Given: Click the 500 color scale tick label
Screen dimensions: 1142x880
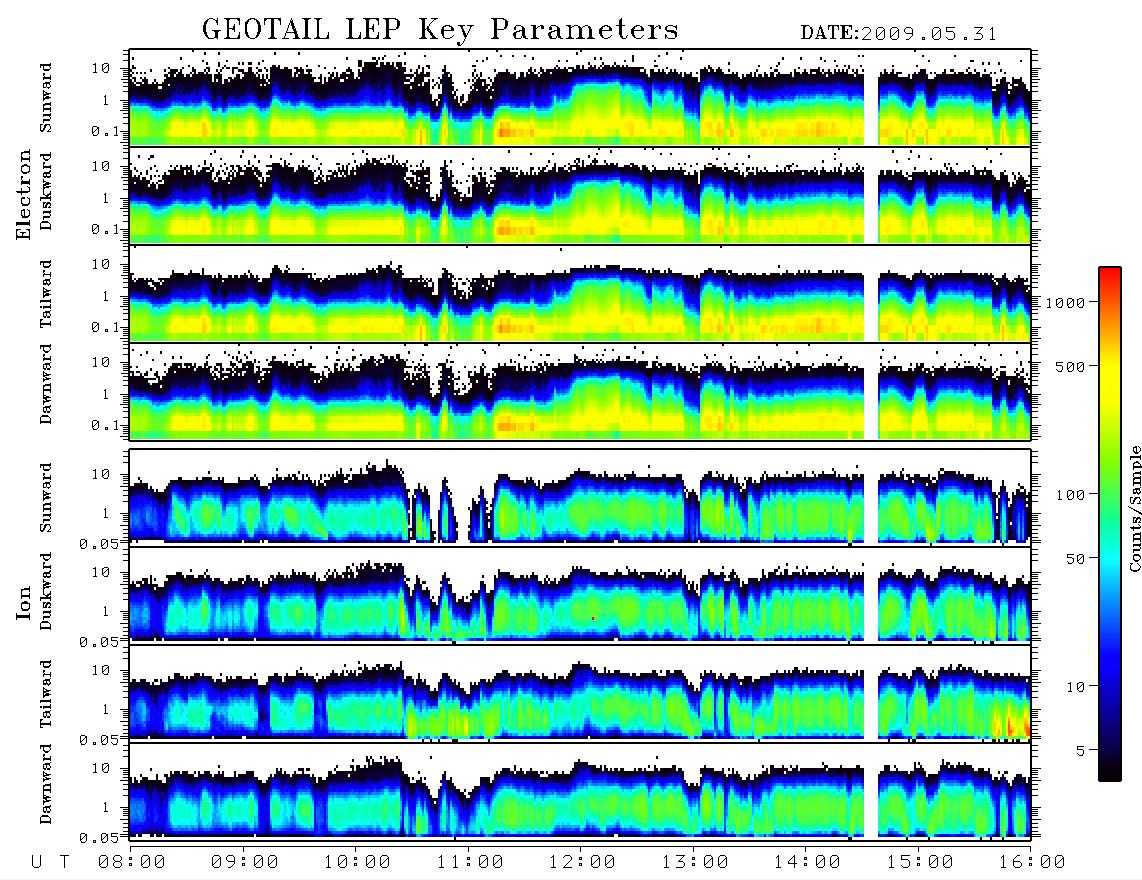Looking at the screenshot, I should [1070, 366].
